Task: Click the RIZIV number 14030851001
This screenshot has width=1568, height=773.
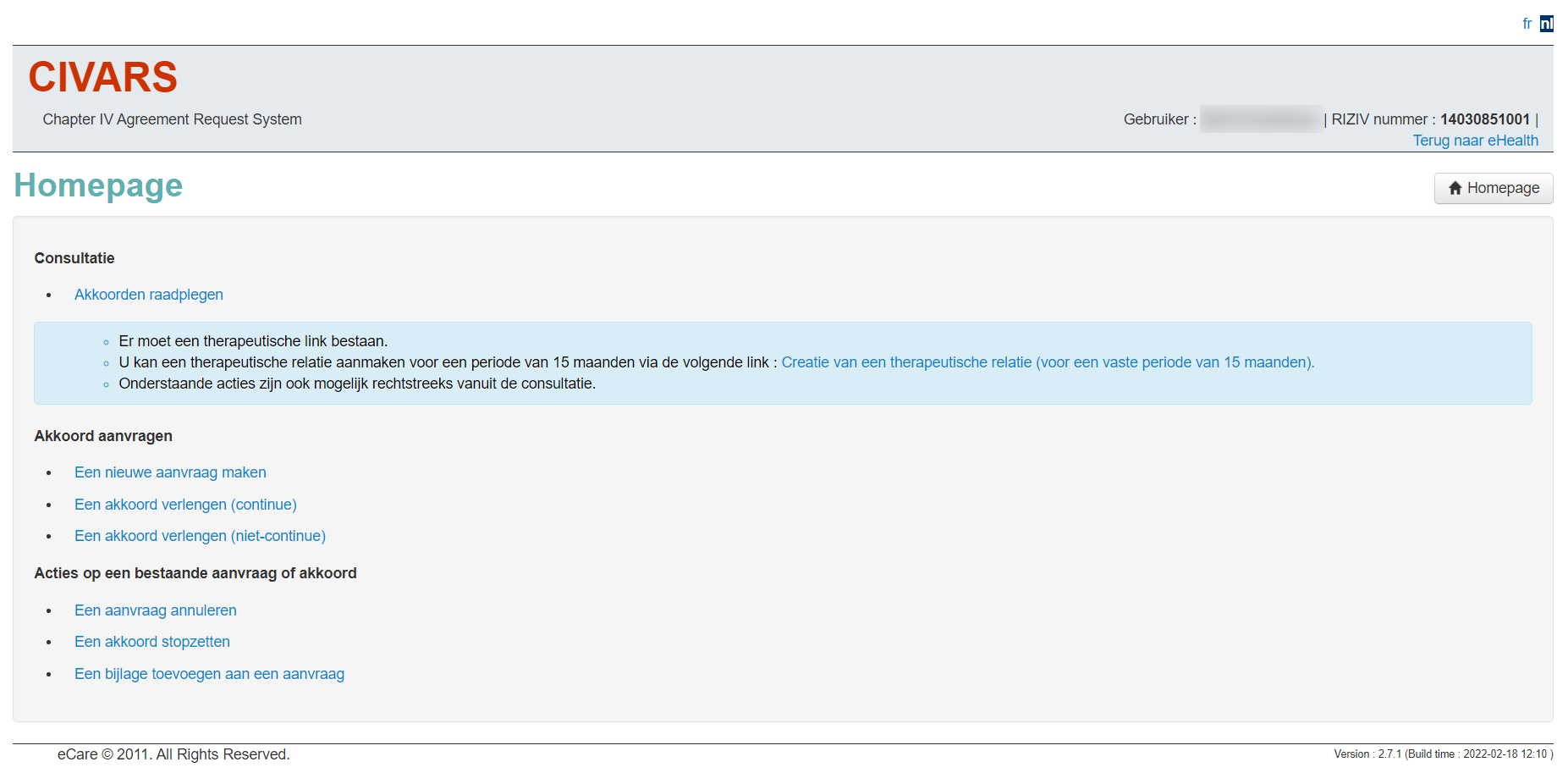Action: (1485, 119)
